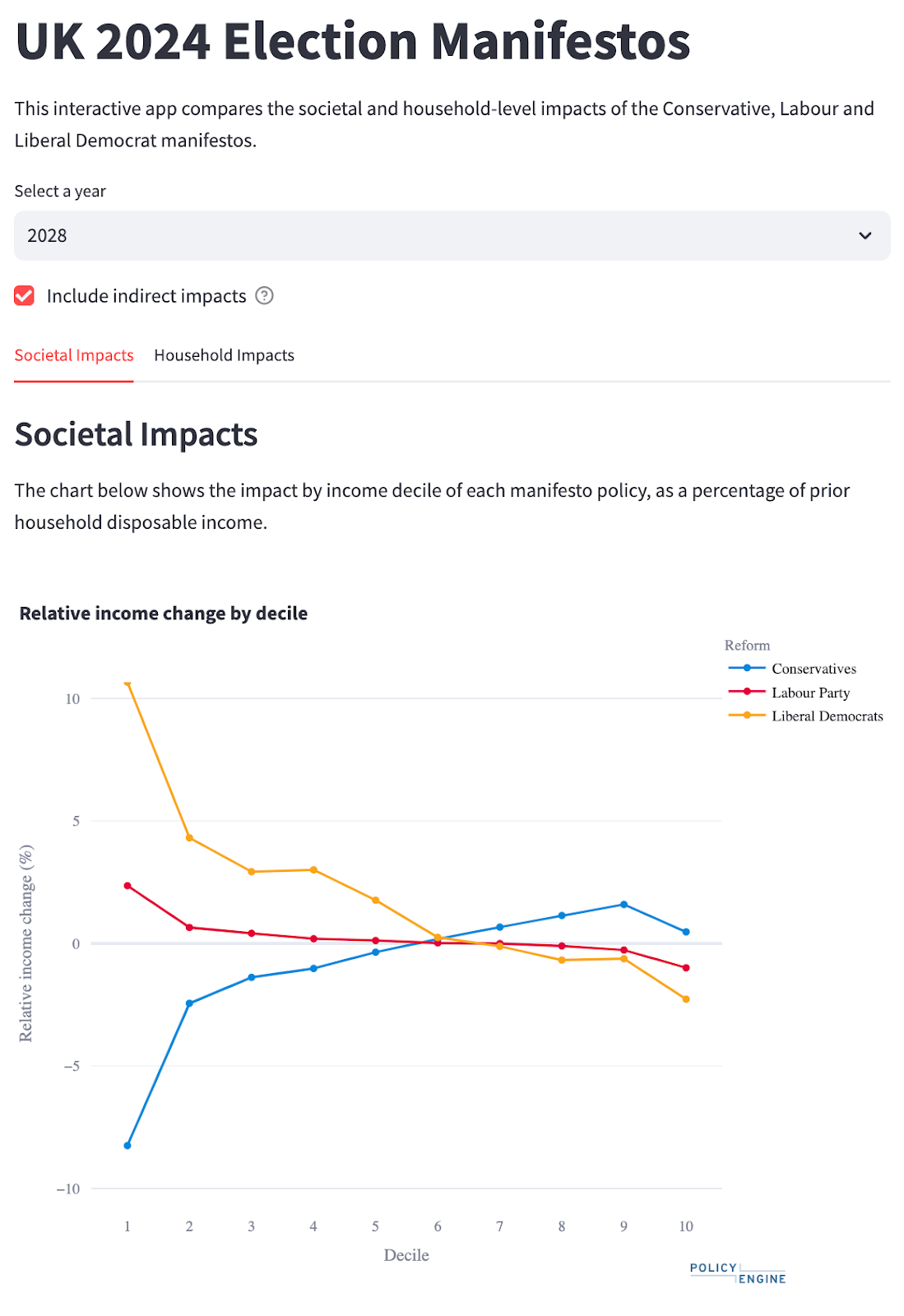904x1316 pixels.
Task: Toggle Conservatives series in chart legend
Action: [813, 669]
